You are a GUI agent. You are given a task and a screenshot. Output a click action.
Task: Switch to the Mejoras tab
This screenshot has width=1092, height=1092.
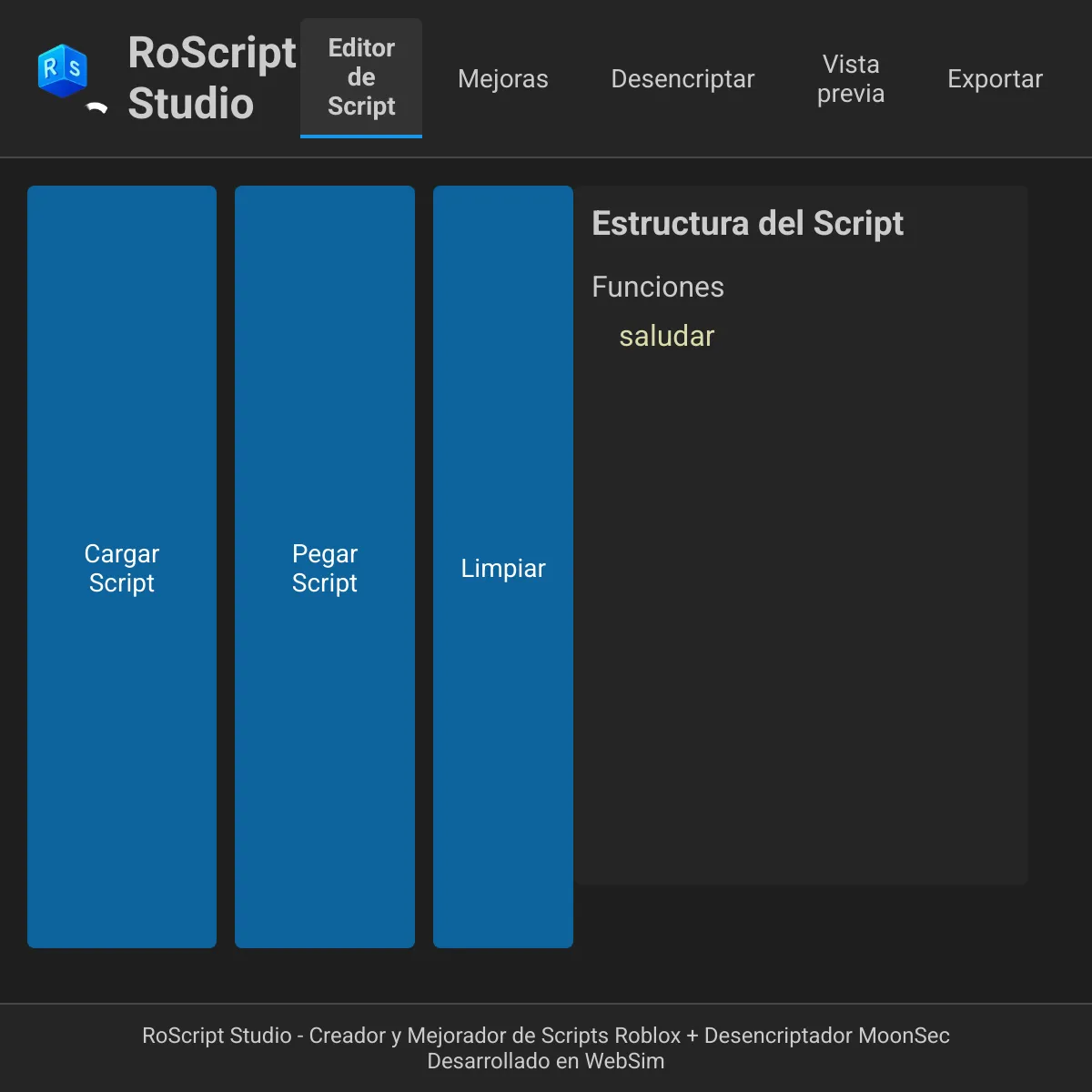pyautogui.click(x=502, y=79)
